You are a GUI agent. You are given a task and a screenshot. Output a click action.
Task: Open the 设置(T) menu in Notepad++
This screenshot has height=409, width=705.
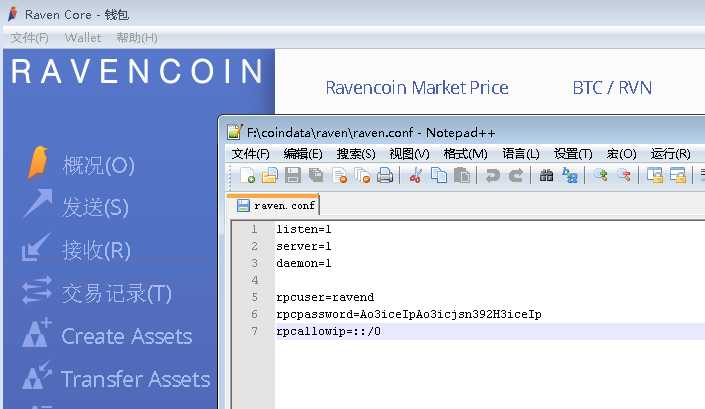click(573, 154)
